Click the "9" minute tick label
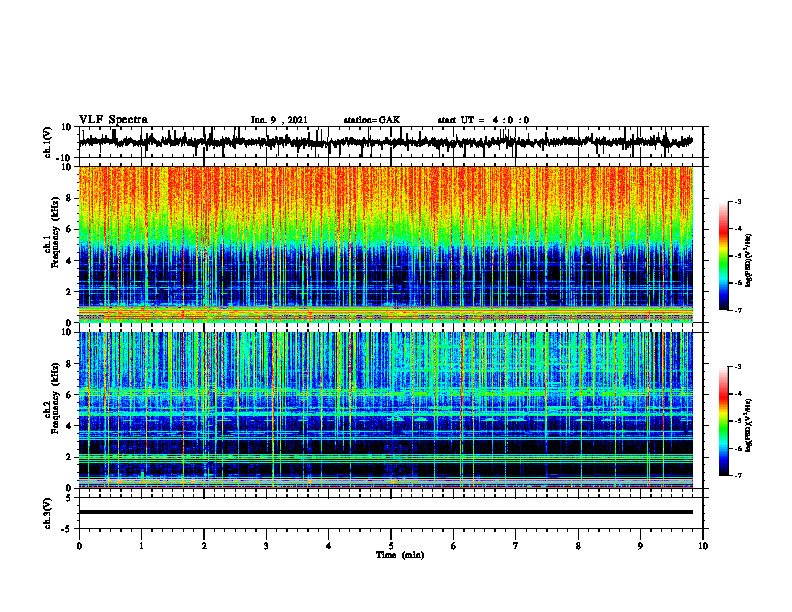 point(640,546)
